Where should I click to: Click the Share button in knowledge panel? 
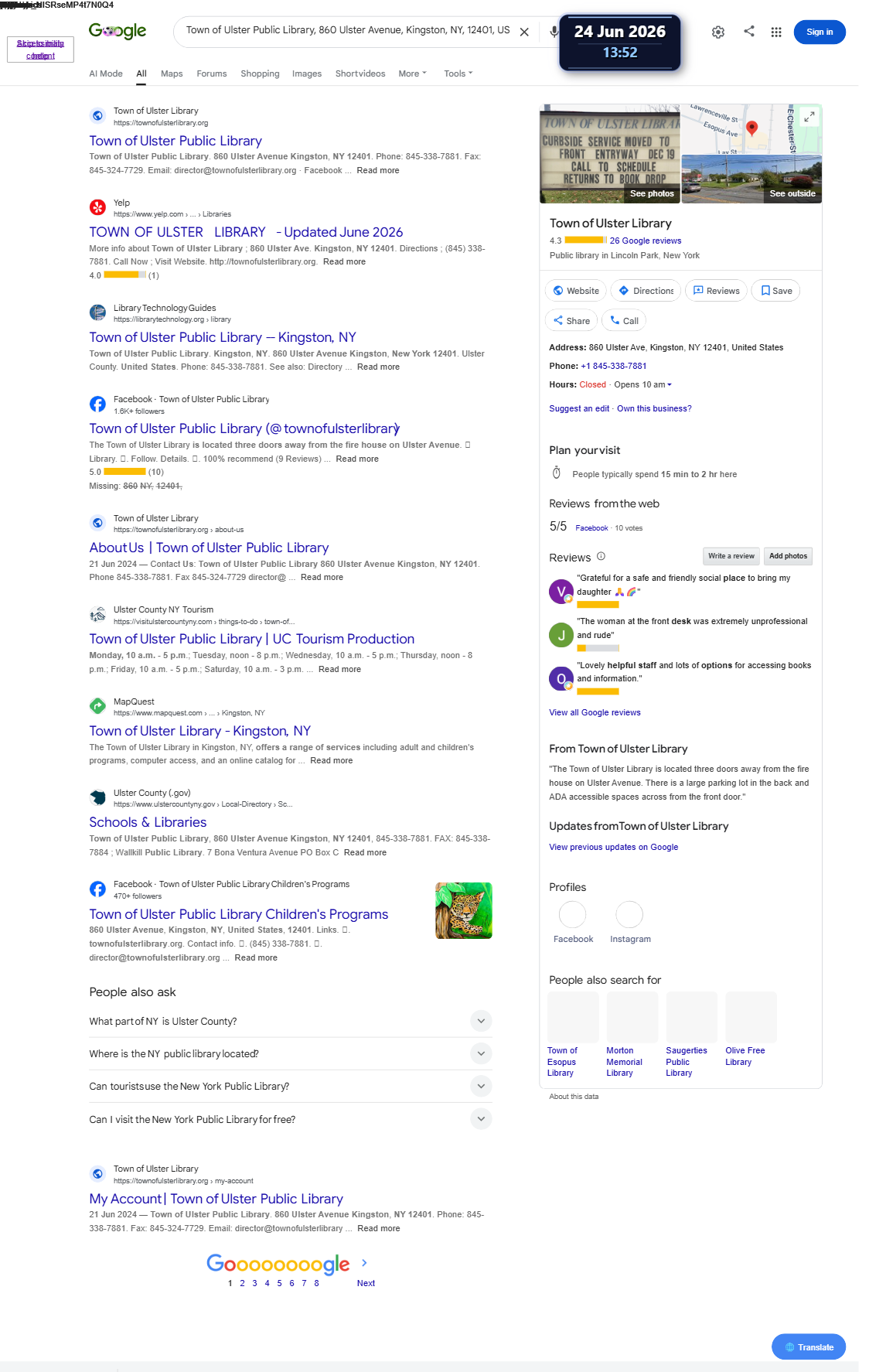(571, 320)
